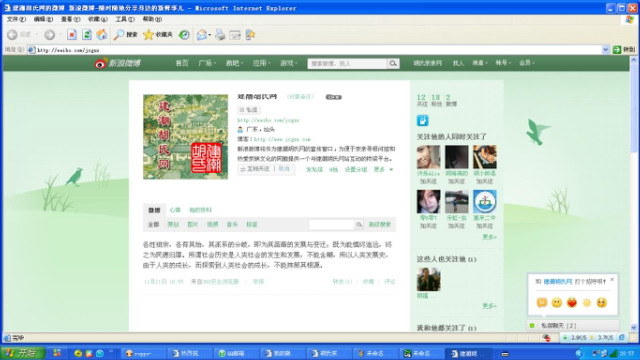Close the greeting popup with X

(x=612, y=280)
